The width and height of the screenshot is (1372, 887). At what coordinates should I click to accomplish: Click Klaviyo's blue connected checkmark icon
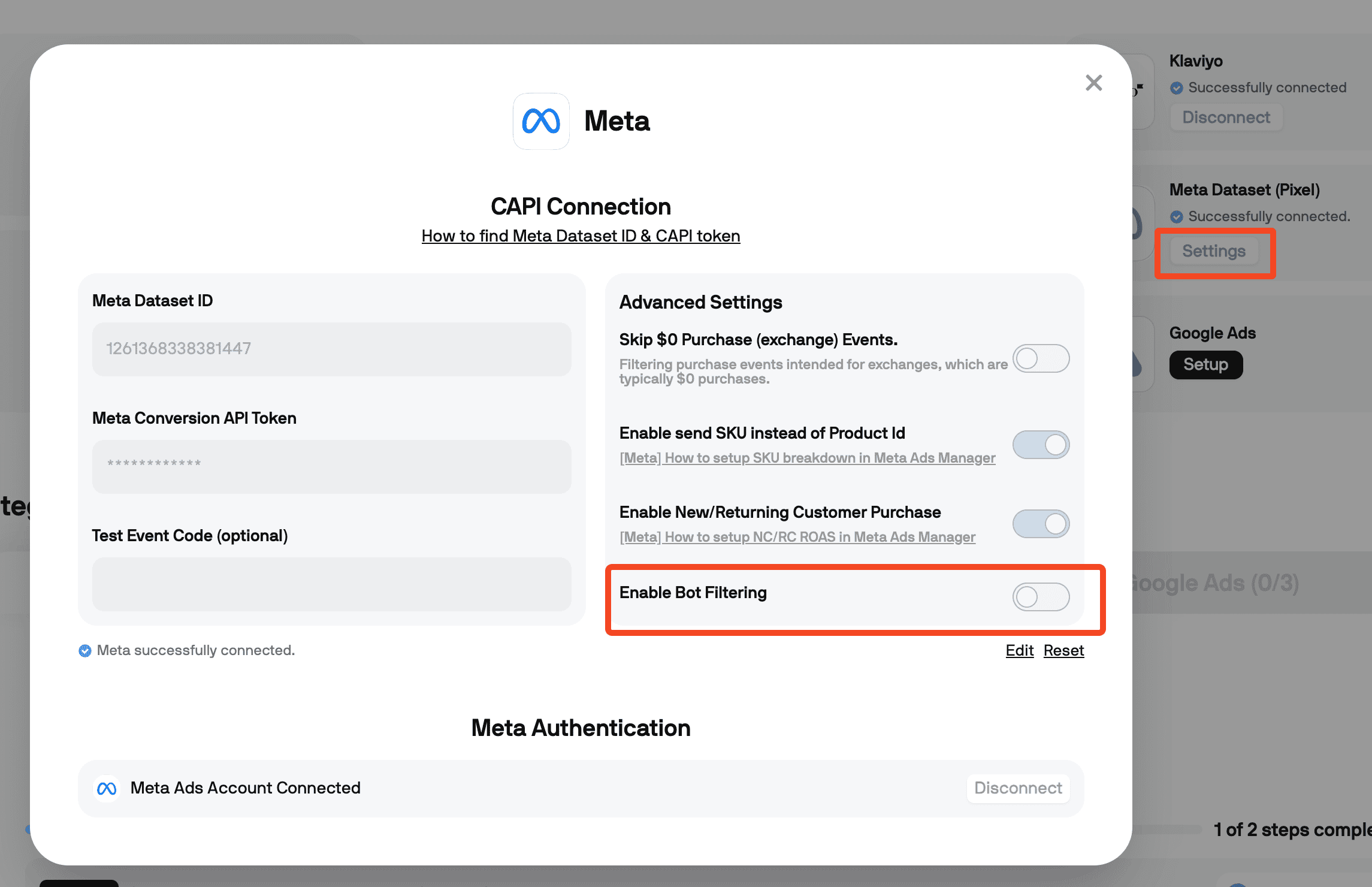(x=1177, y=88)
